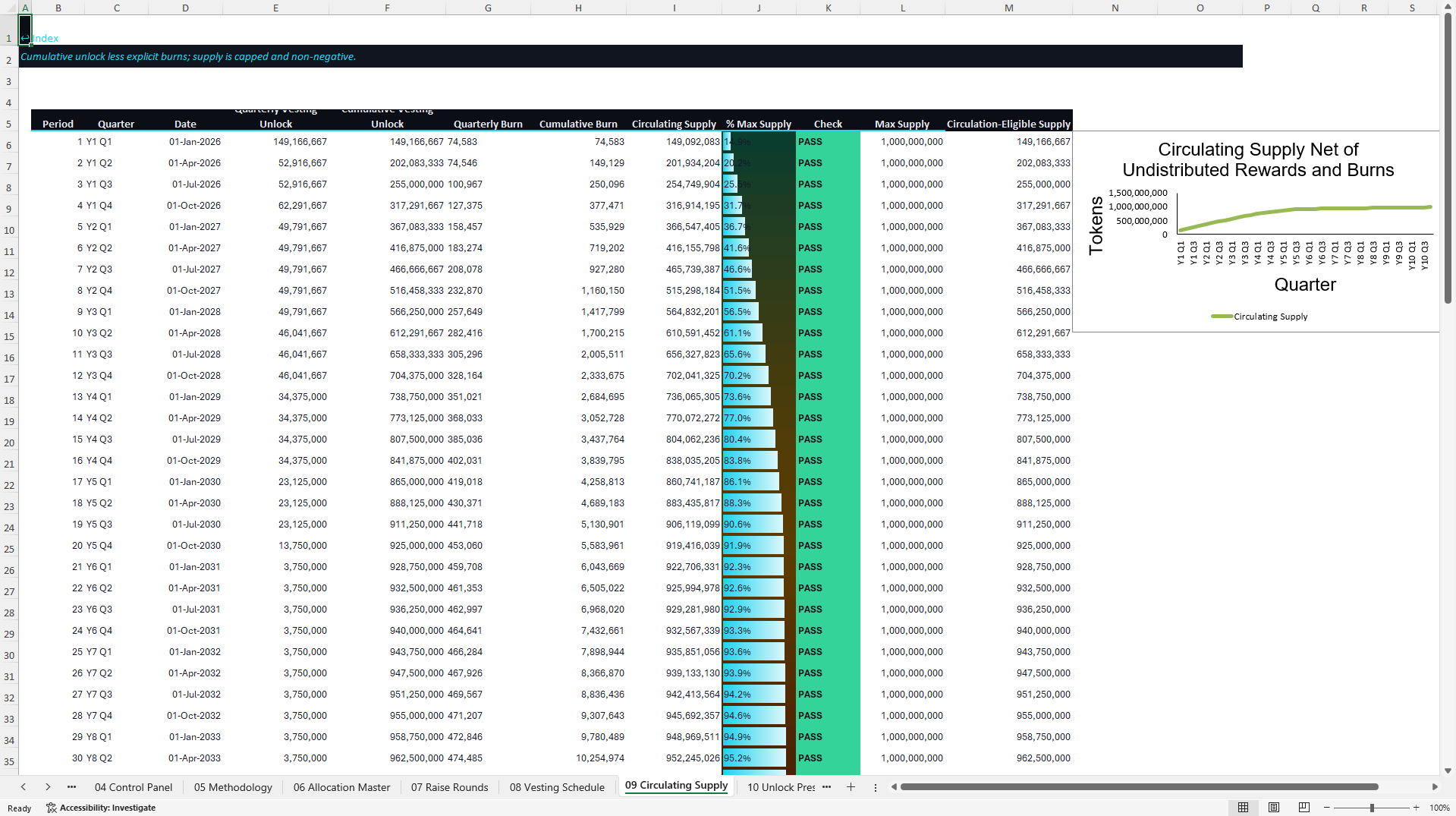Click the Select All corner button

[9, 8]
